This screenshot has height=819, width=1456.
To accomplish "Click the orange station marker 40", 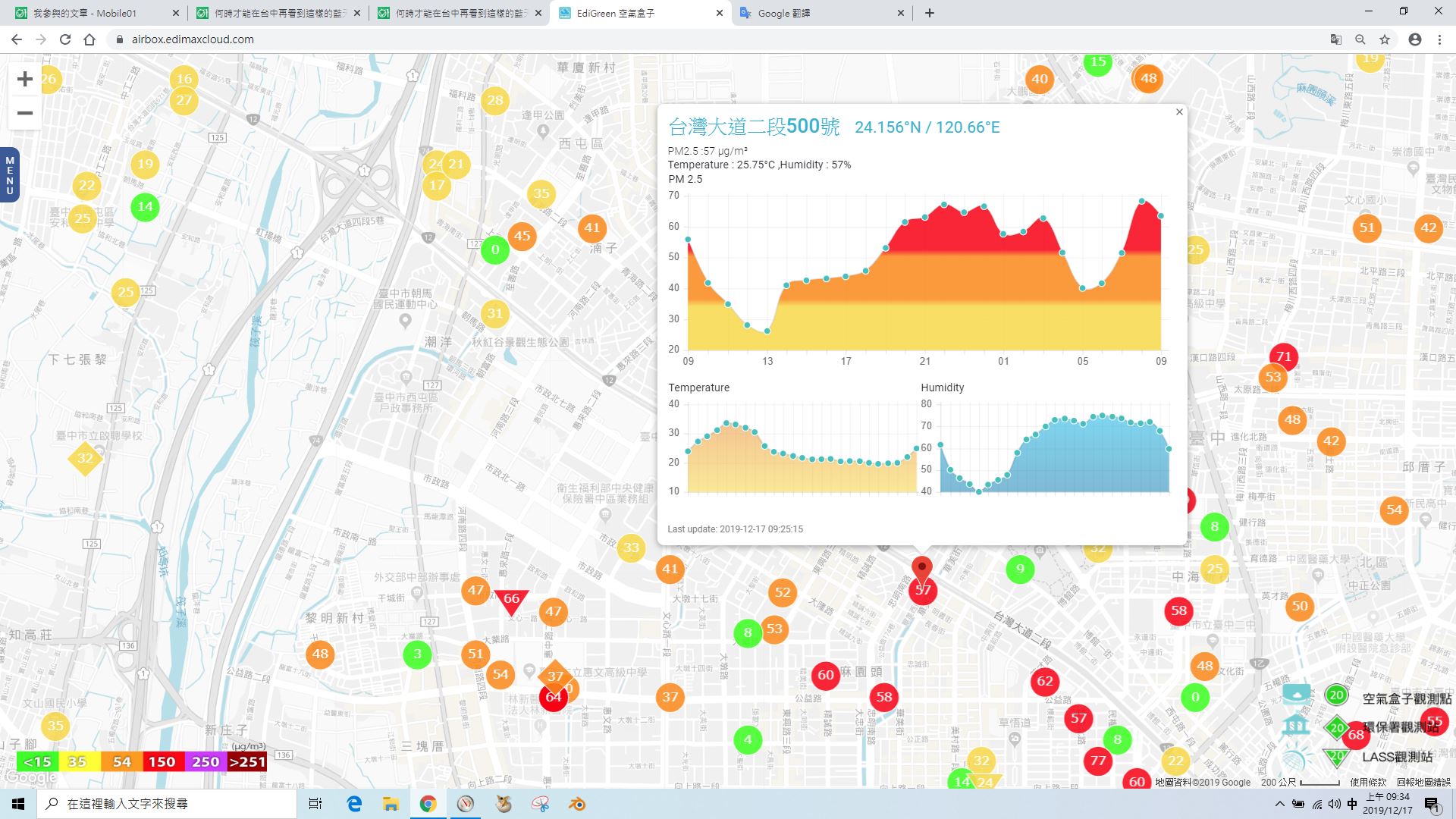I will click(1040, 79).
